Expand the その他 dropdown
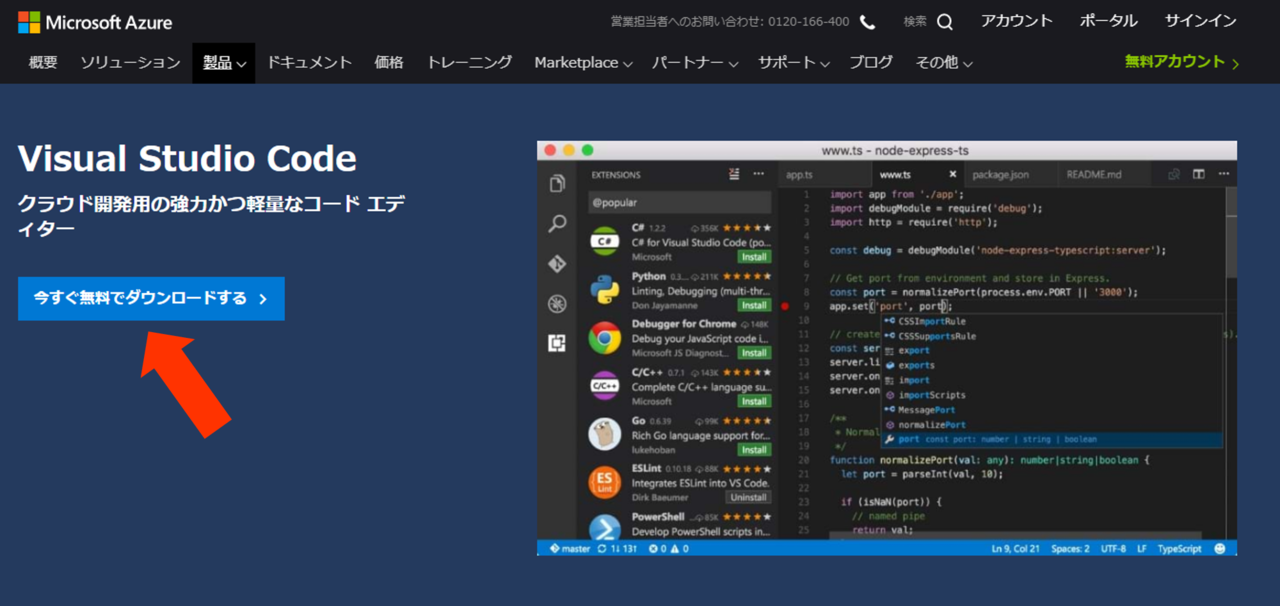Image resolution: width=1280 pixels, height=606 pixels. [x=944, y=62]
